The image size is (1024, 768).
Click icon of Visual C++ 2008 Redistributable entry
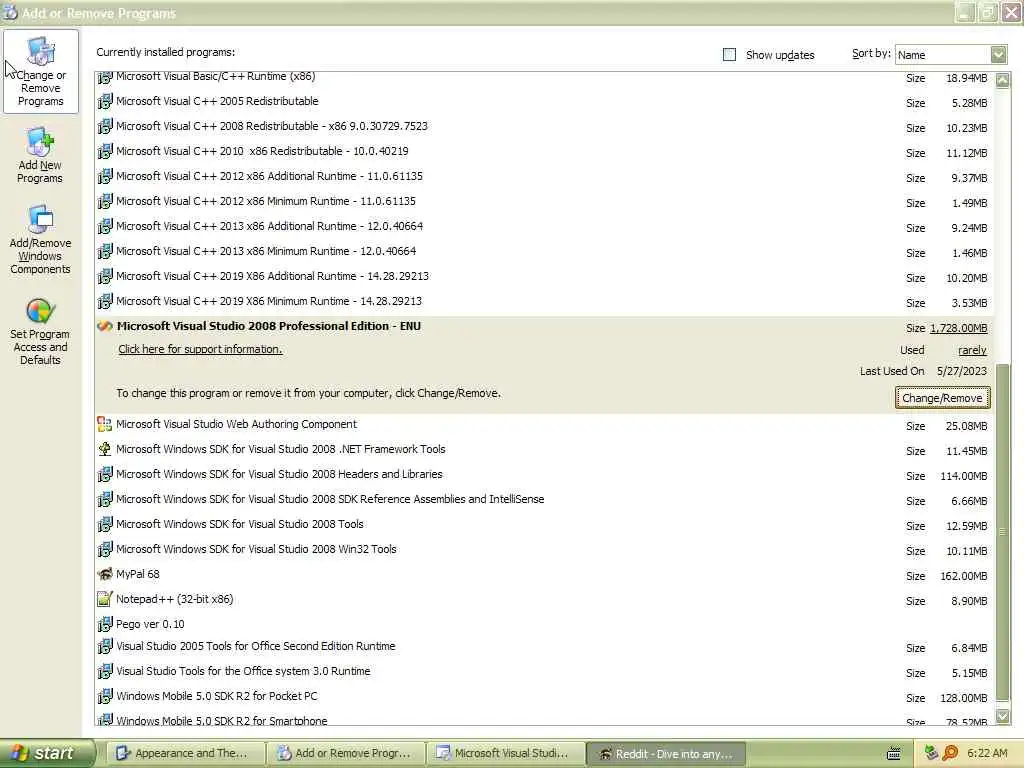point(104,127)
